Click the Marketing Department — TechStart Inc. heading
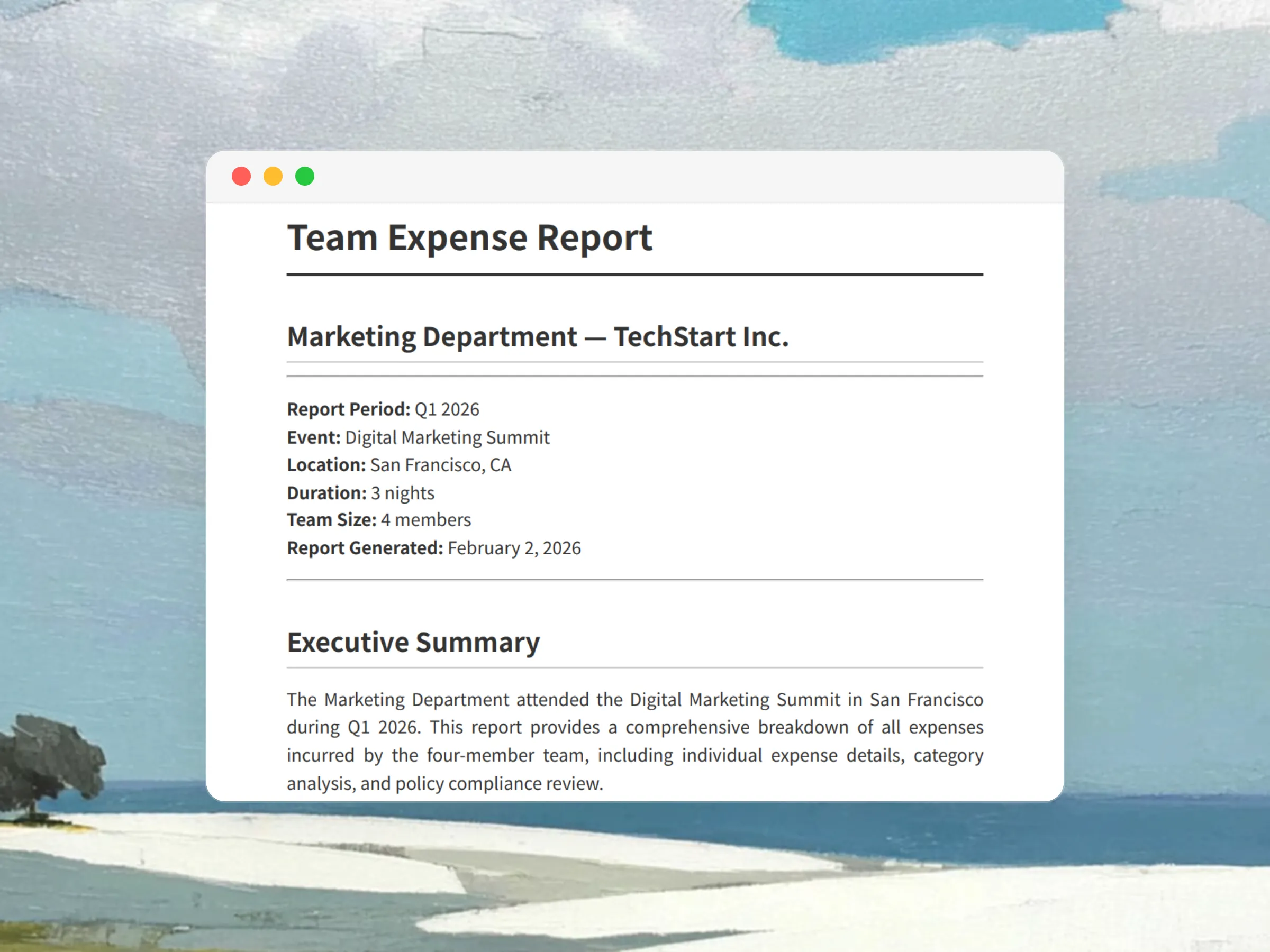Screen dimensions: 1270x952 coord(538,337)
